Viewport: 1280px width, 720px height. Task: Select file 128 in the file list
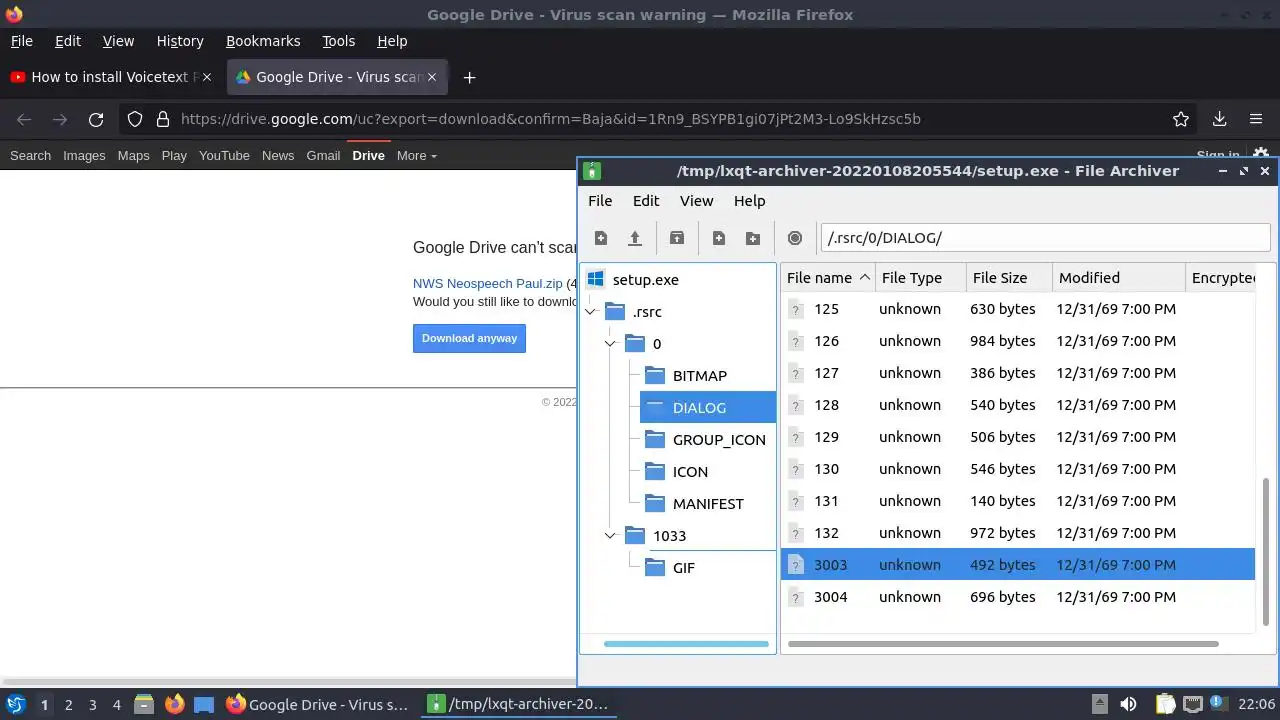coord(1017,405)
